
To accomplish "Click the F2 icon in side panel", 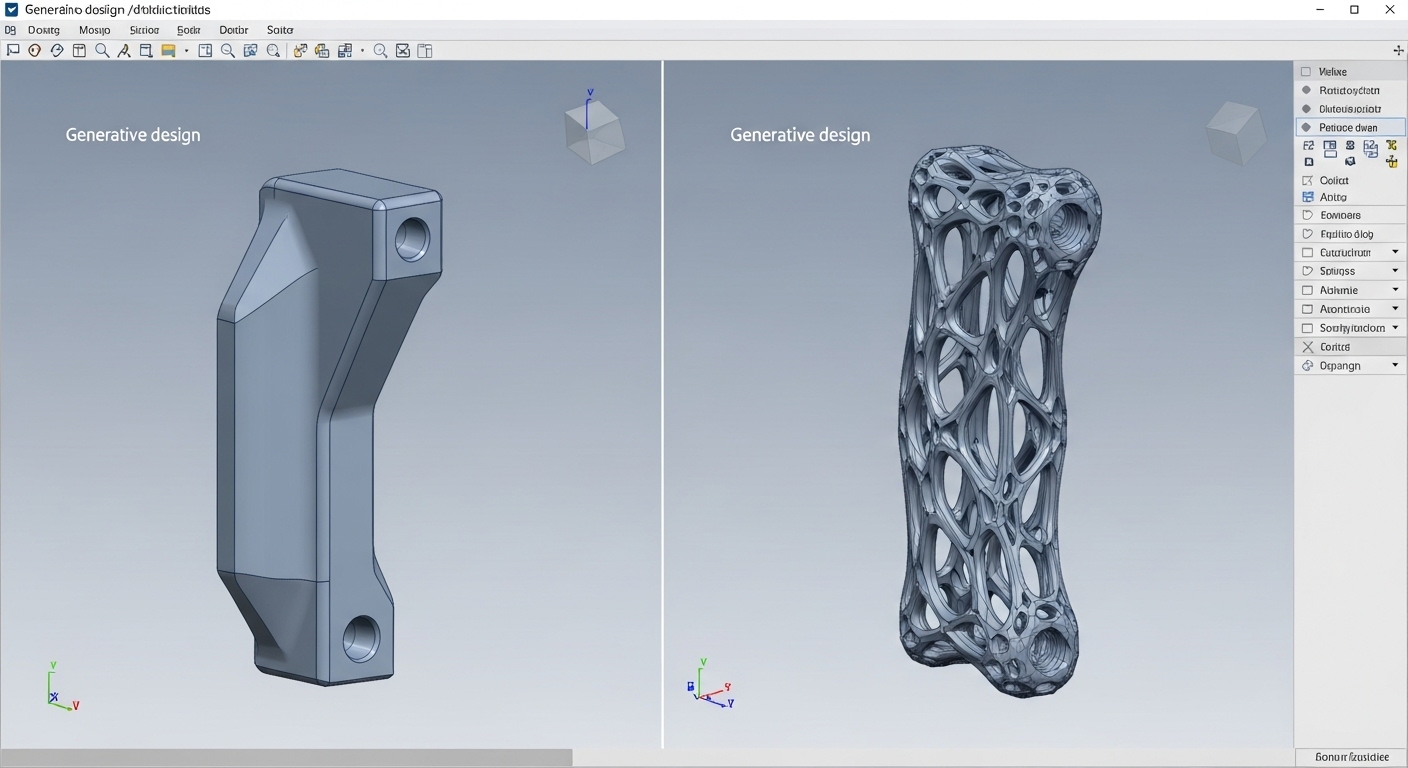I will pos(1309,145).
